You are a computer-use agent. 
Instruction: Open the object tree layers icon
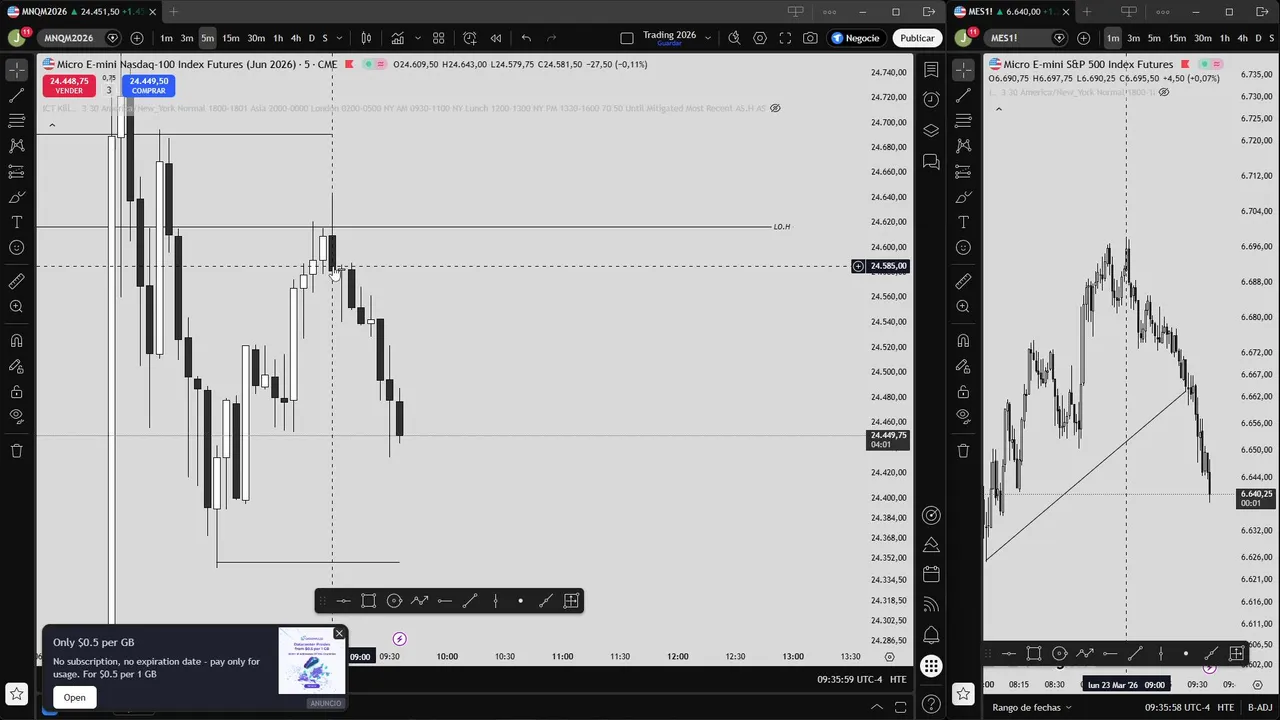click(931, 130)
